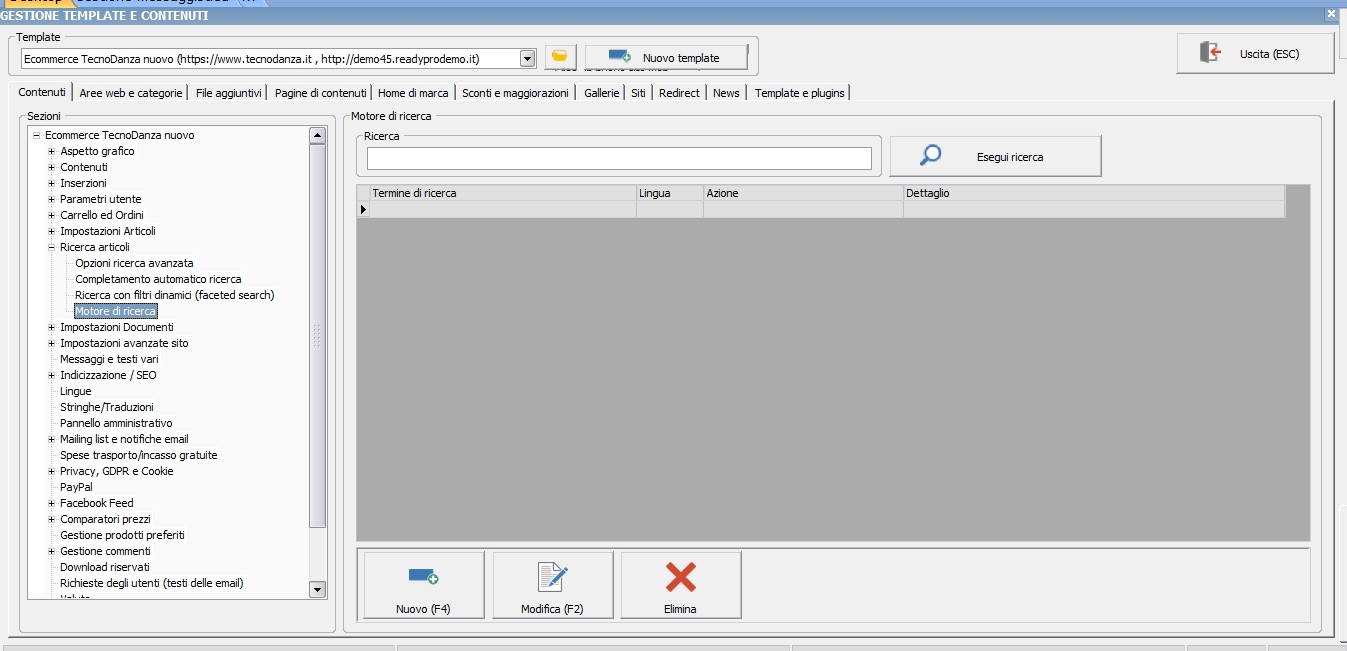Expand the Indicizzazione / SEO node
This screenshot has width=1347, height=651.
[x=52, y=375]
